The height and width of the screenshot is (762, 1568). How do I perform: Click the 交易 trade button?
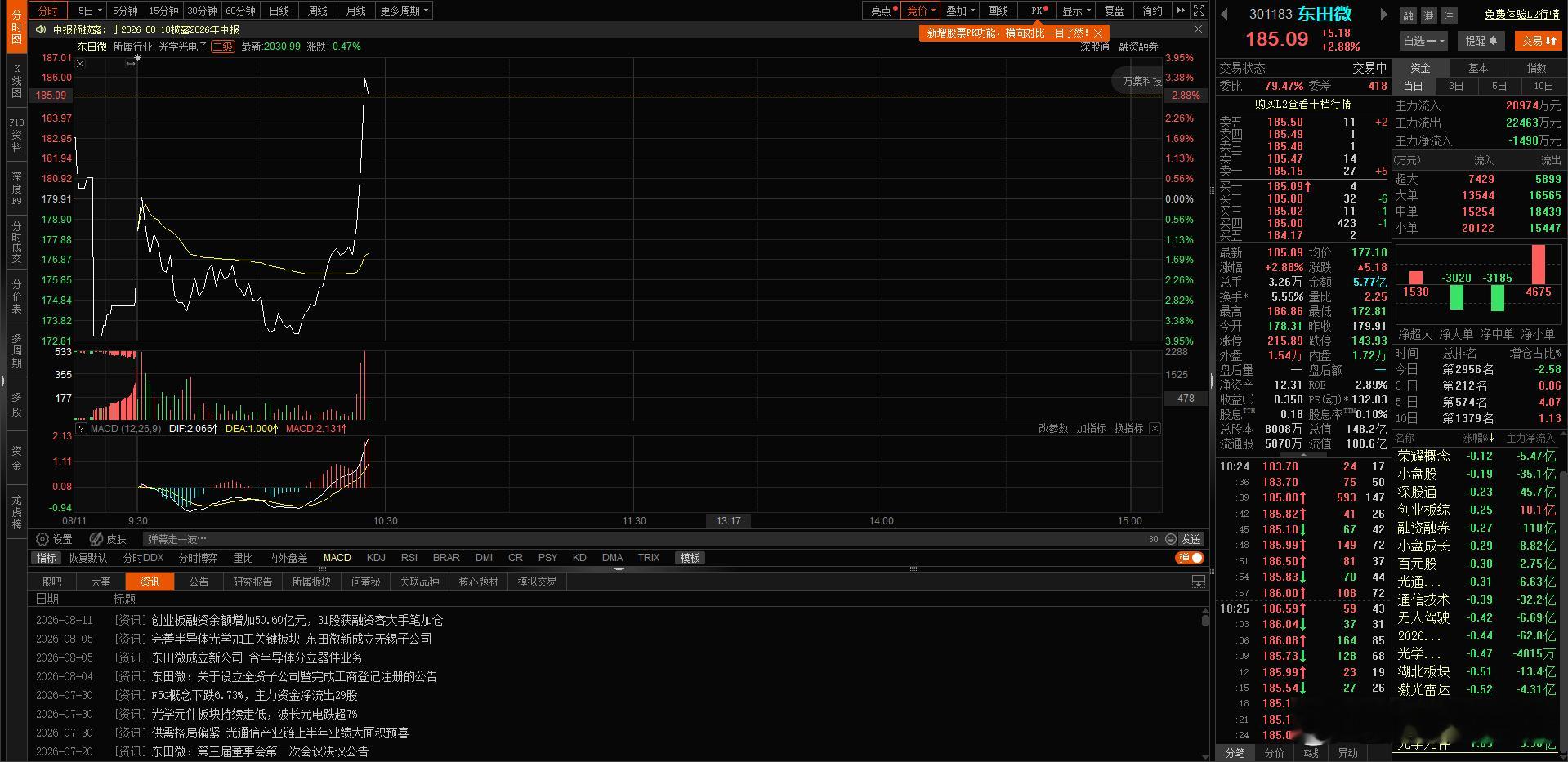point(1539,40)
